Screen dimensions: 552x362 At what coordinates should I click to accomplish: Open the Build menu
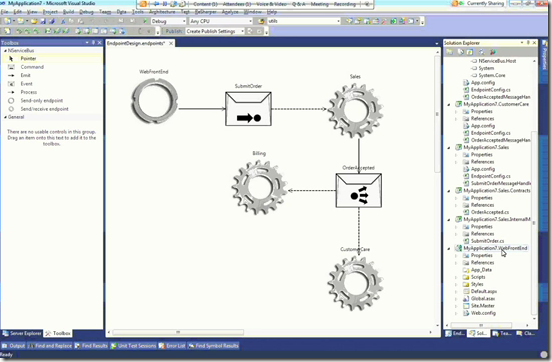[x=68, y=12]
